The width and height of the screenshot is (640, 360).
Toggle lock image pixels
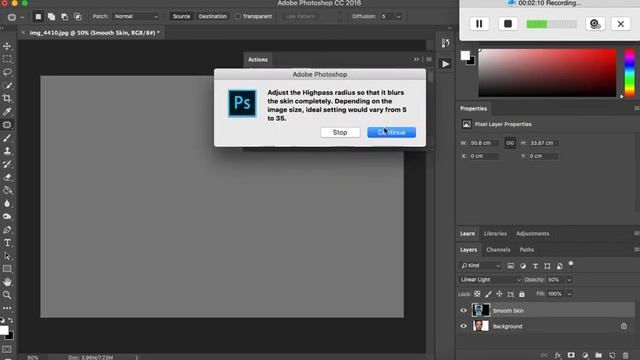(488, 294)
